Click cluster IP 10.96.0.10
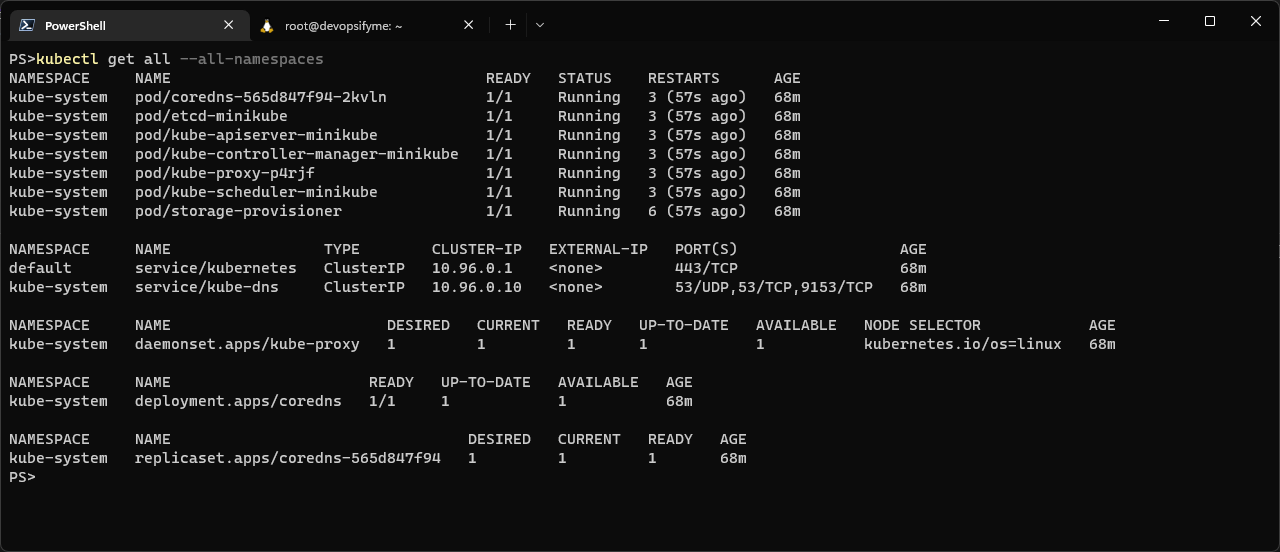This screenshot has width=1280, height=552. (x=477, y=287)
